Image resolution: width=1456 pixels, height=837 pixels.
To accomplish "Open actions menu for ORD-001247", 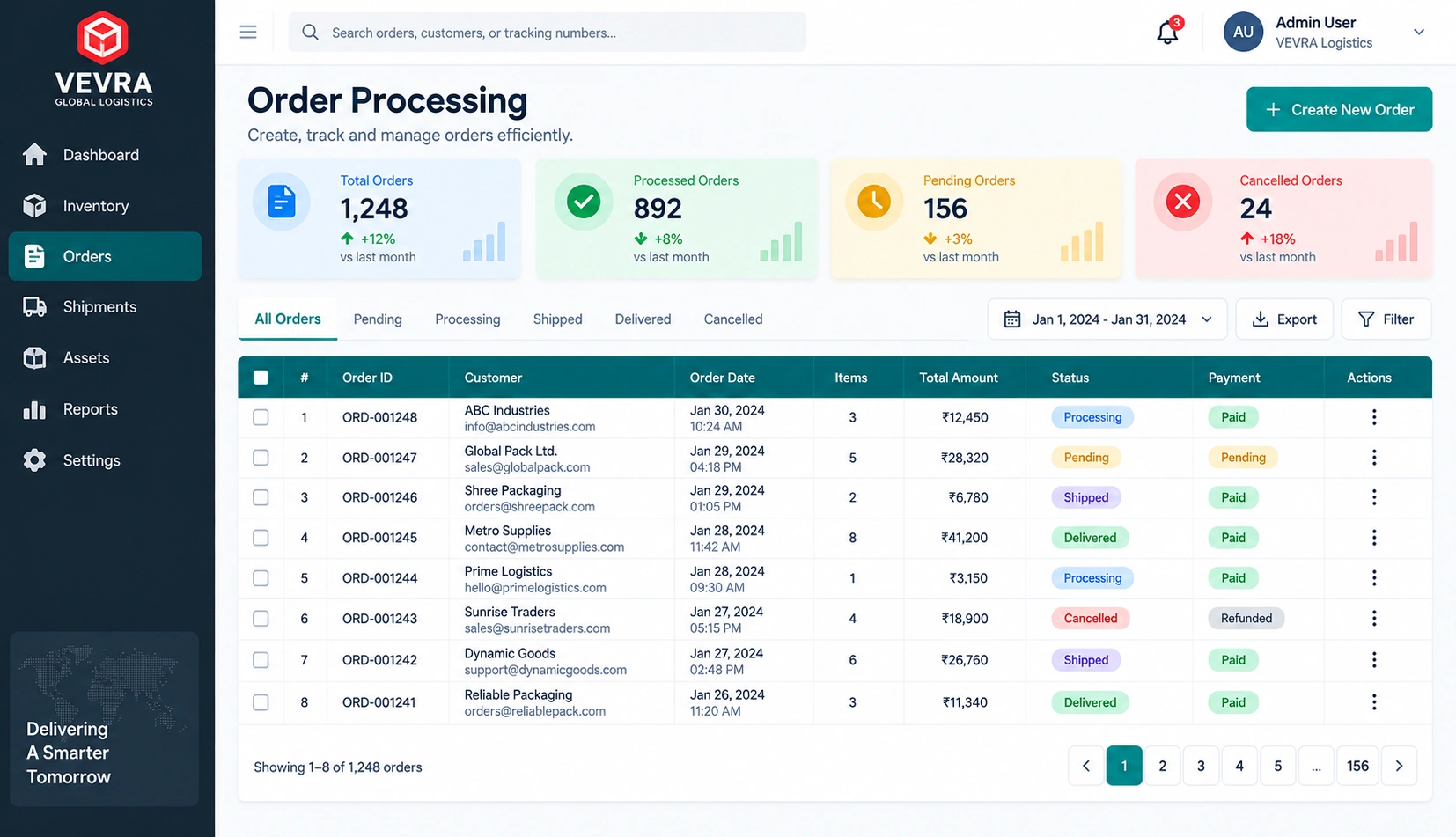I will tap(1373, 458).
